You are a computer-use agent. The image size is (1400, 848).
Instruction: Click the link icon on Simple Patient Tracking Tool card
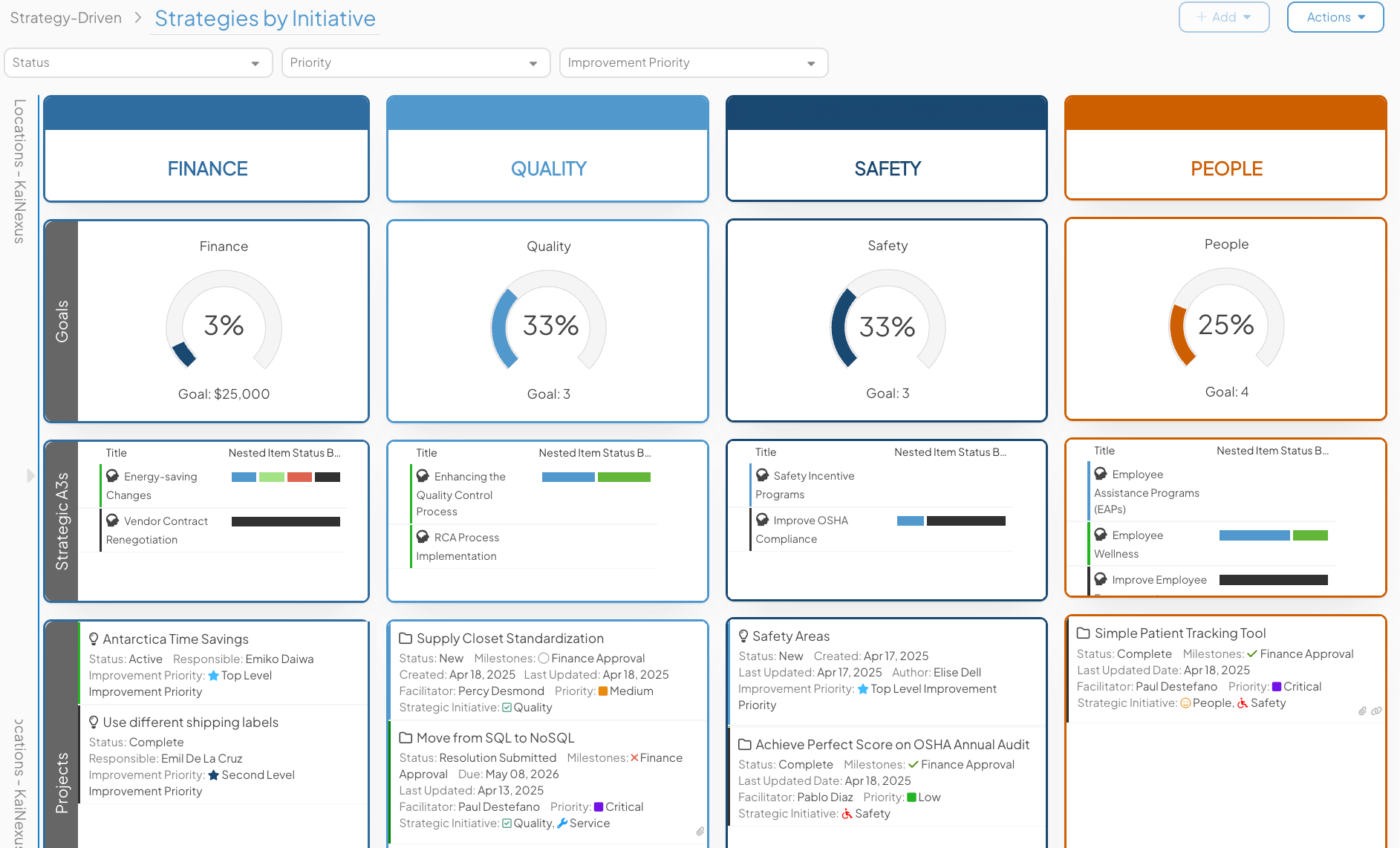coord(1376,711)
